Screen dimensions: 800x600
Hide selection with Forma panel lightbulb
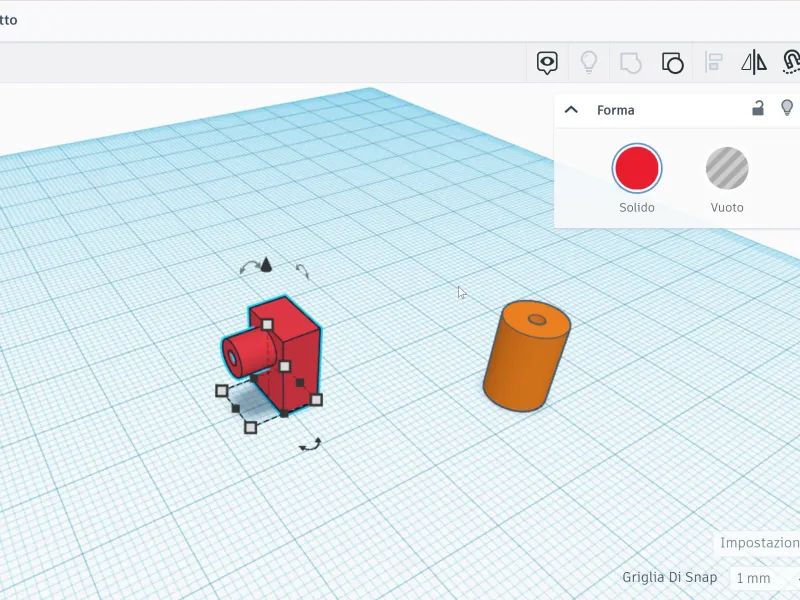coord(787,108)
